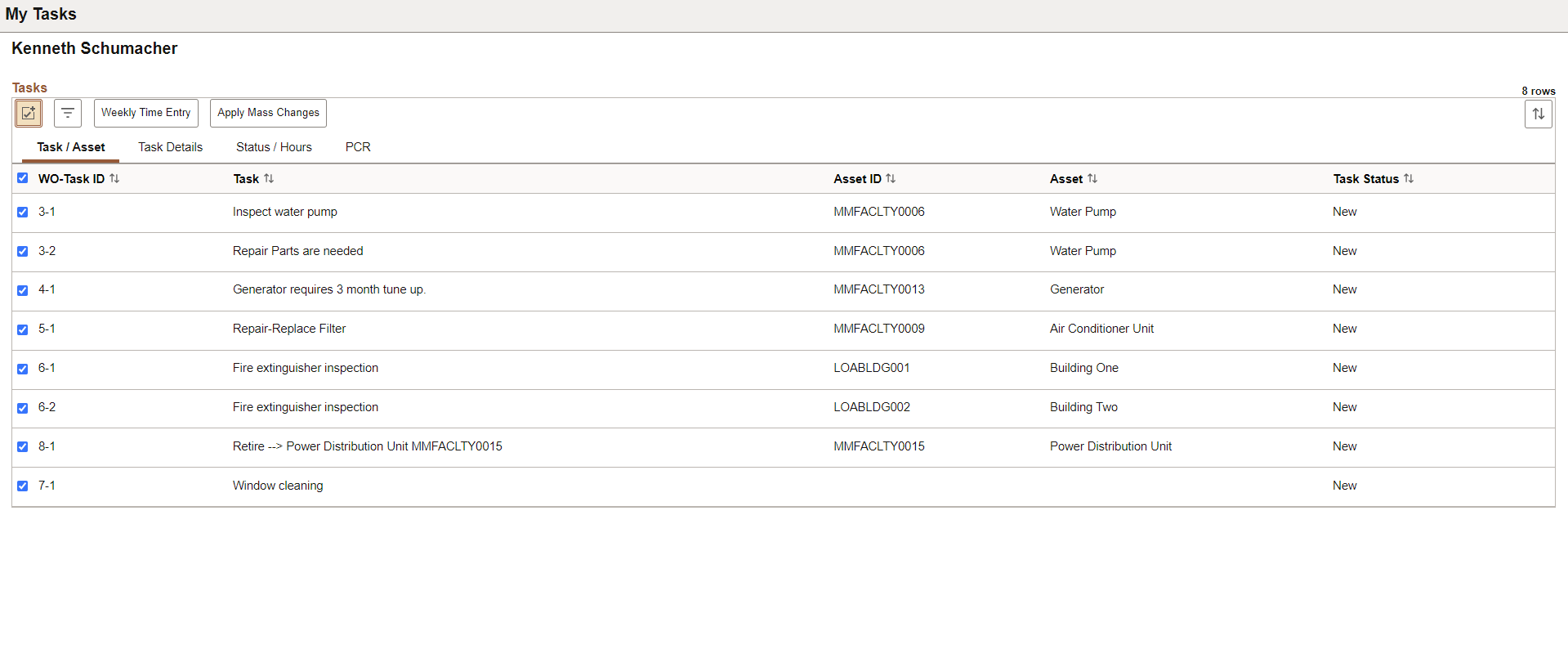
Task: Click the 'Generator' asset cell
Action: (x=1077, y=289)
